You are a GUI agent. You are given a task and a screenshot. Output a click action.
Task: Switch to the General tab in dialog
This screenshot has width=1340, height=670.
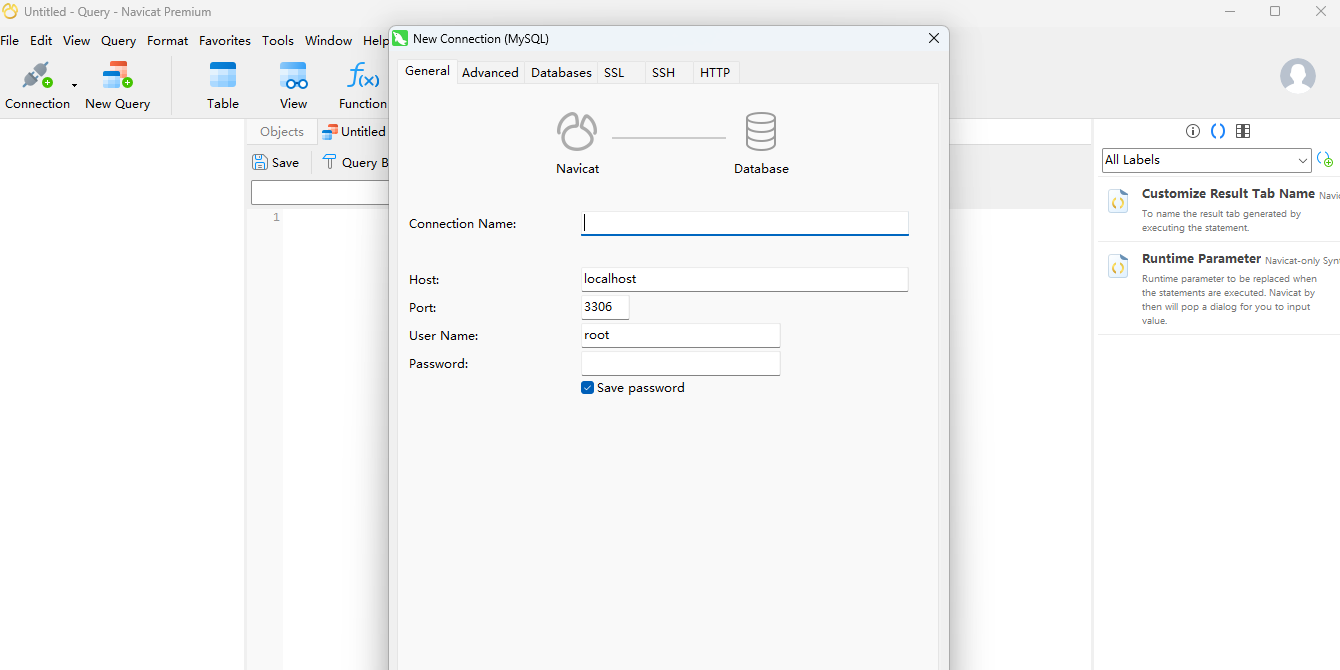pyautogui.click(x=427, y=71)
